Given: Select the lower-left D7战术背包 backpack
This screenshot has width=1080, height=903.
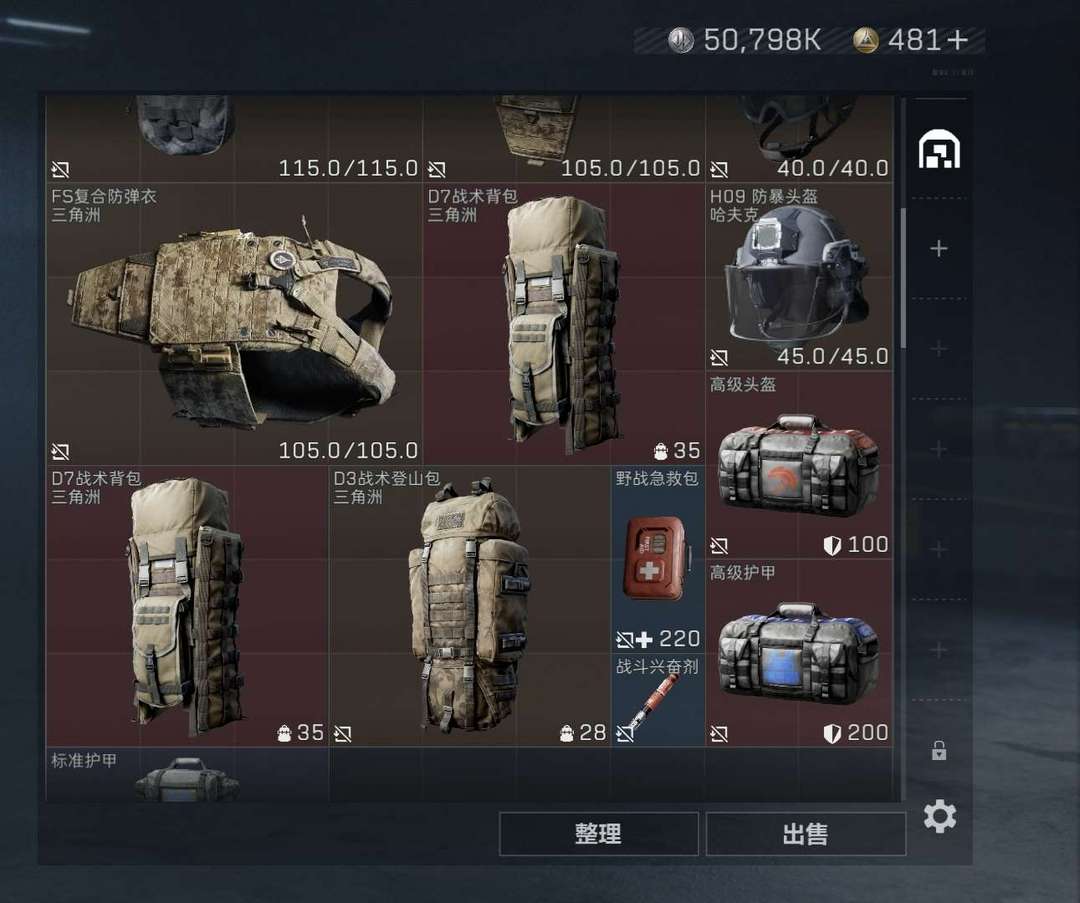Looking at the screenshot, I should 187,606.
